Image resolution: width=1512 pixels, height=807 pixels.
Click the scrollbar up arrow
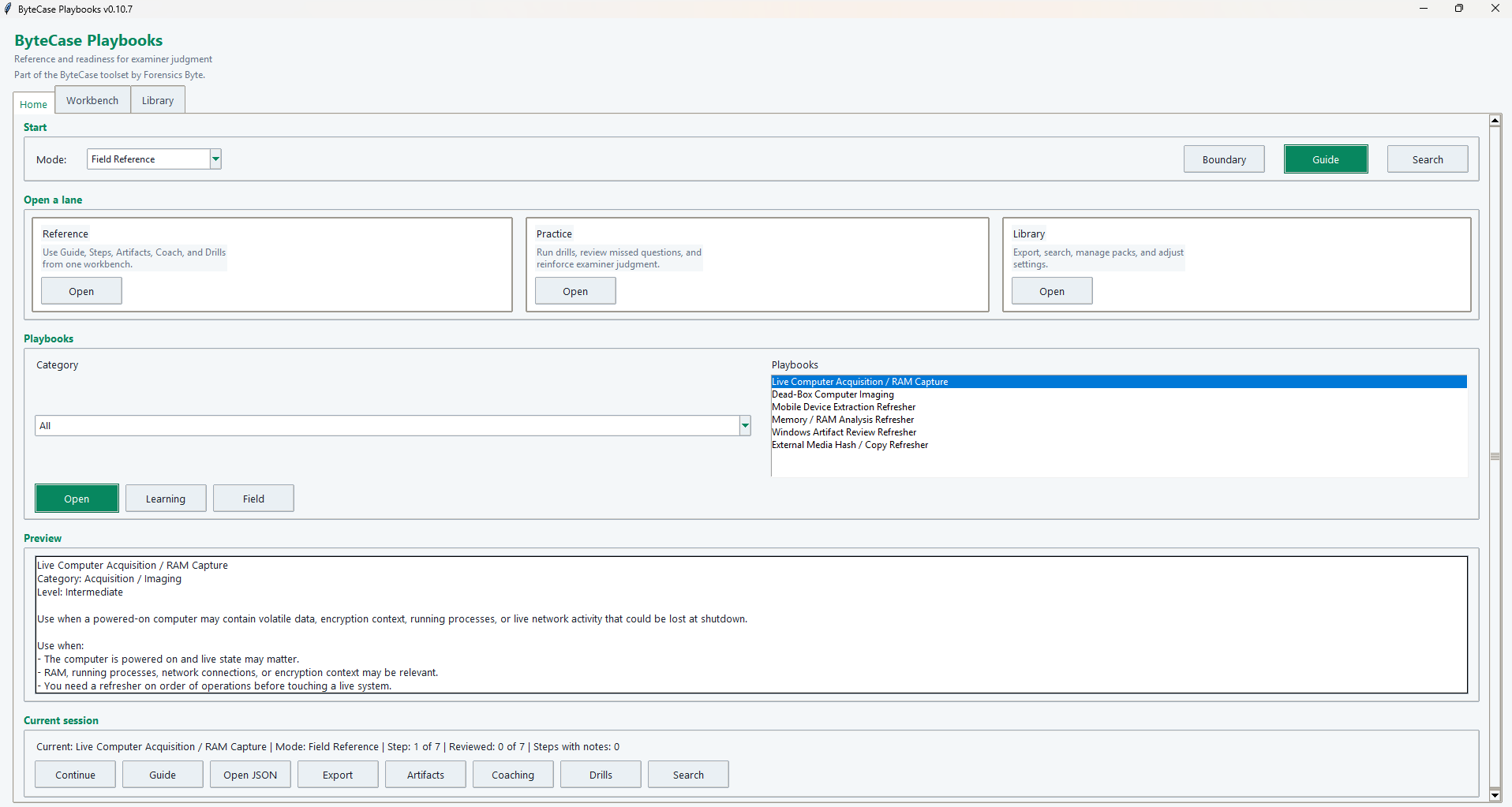coord(1495,121)
